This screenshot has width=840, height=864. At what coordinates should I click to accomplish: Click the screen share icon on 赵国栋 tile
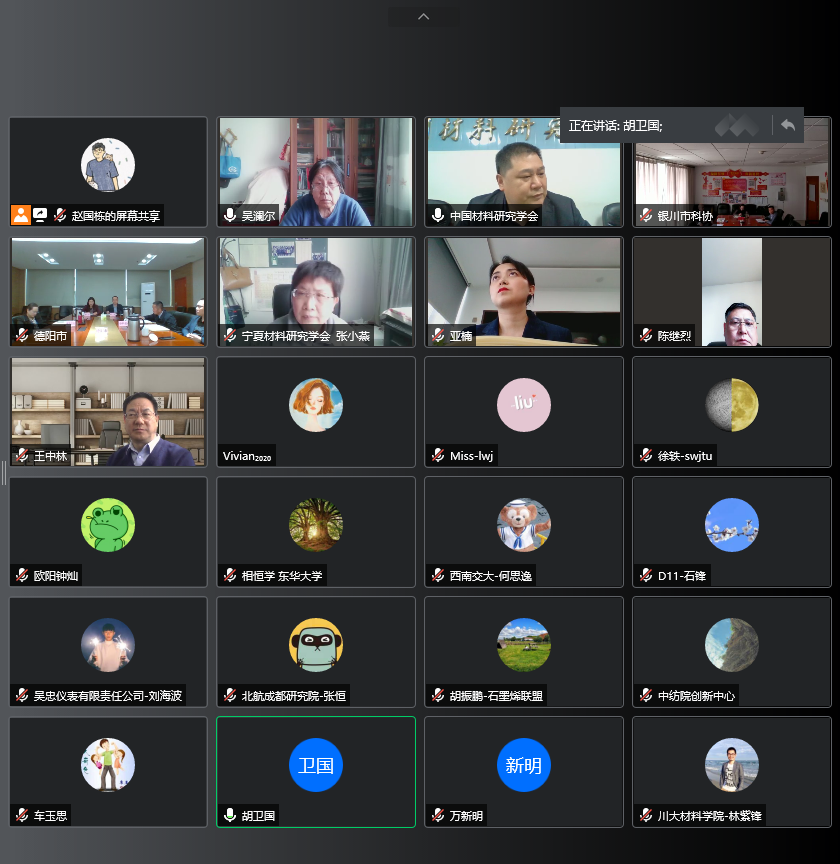click(x=40, y=215)
